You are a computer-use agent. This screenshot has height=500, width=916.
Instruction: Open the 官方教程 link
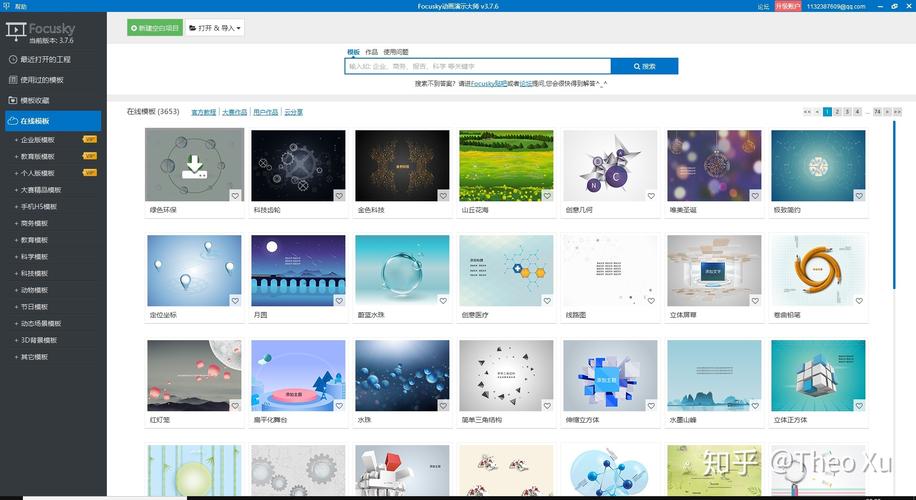[x=203, y=112]
